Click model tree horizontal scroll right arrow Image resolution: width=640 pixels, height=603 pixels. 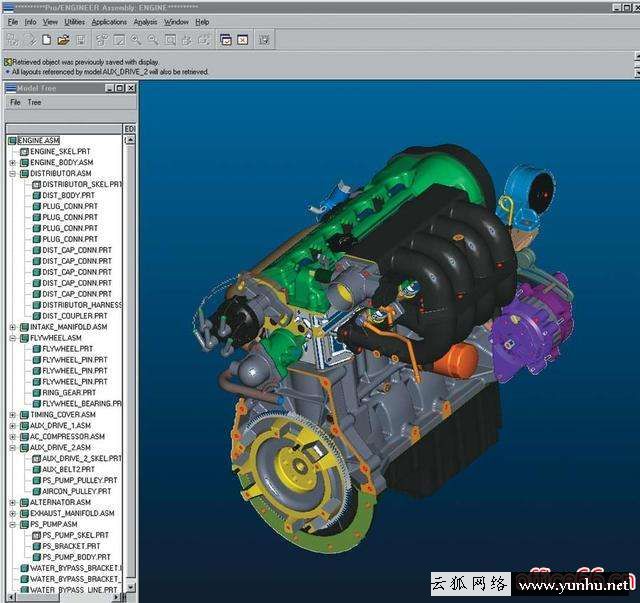pos(118,598)
